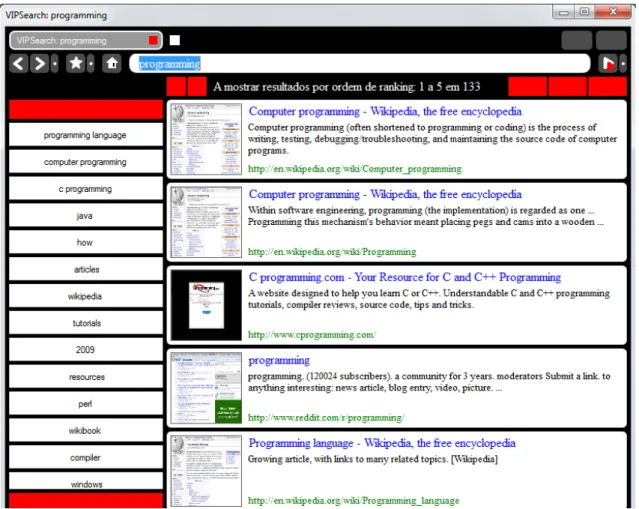This screenshot has width=639, height=509.
Task: Select suggestion c programming
Action: pos(86,189)
